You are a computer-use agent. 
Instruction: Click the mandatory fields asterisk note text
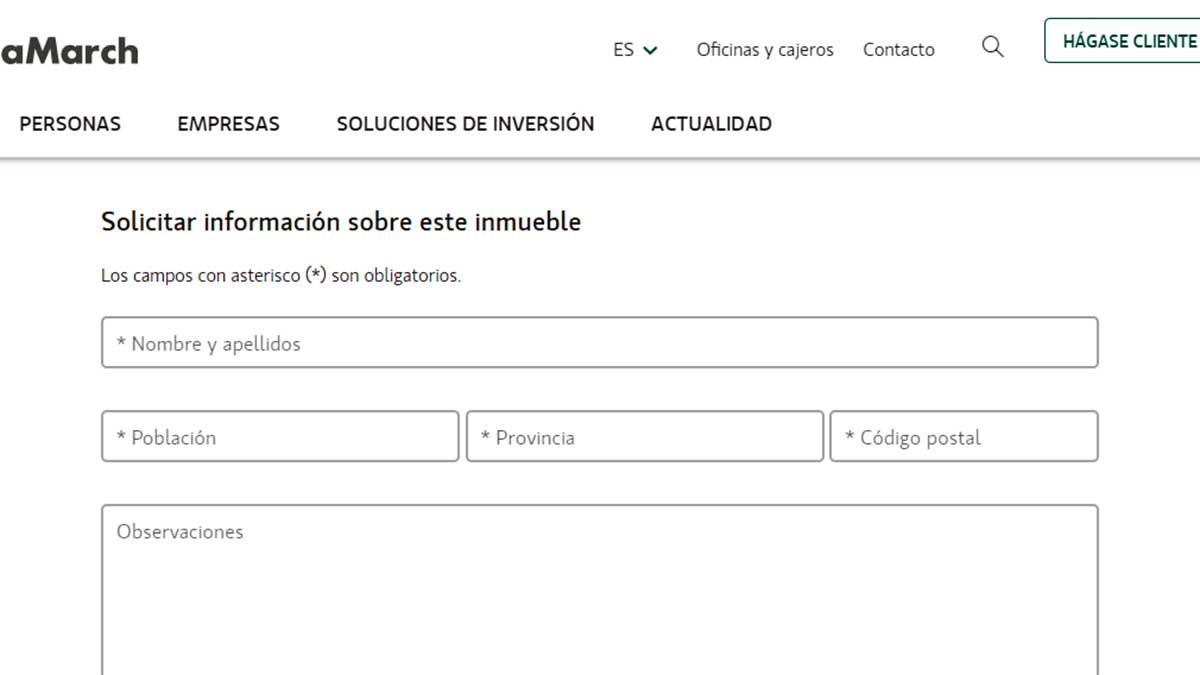tap(280, 276)
